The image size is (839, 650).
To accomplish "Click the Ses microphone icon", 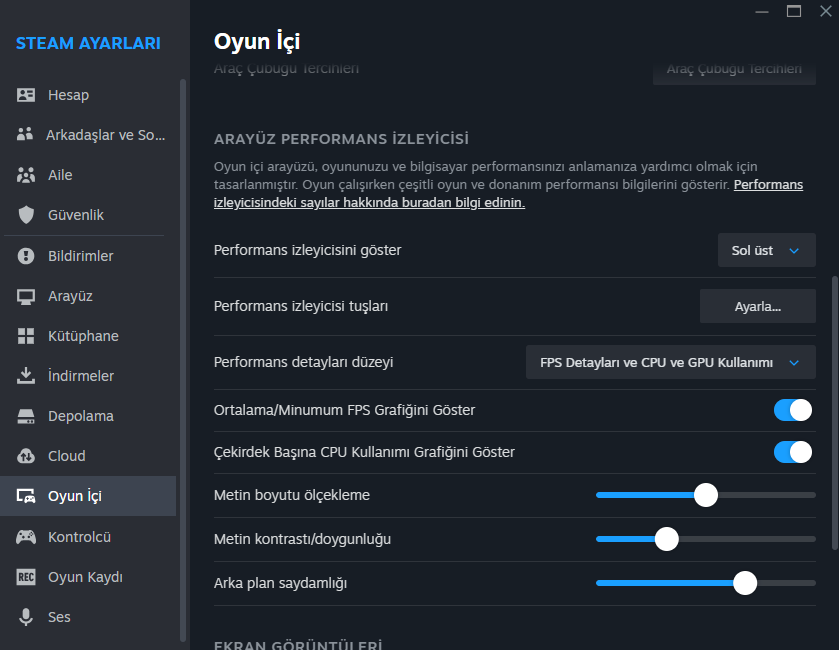I will coord(27,617).
